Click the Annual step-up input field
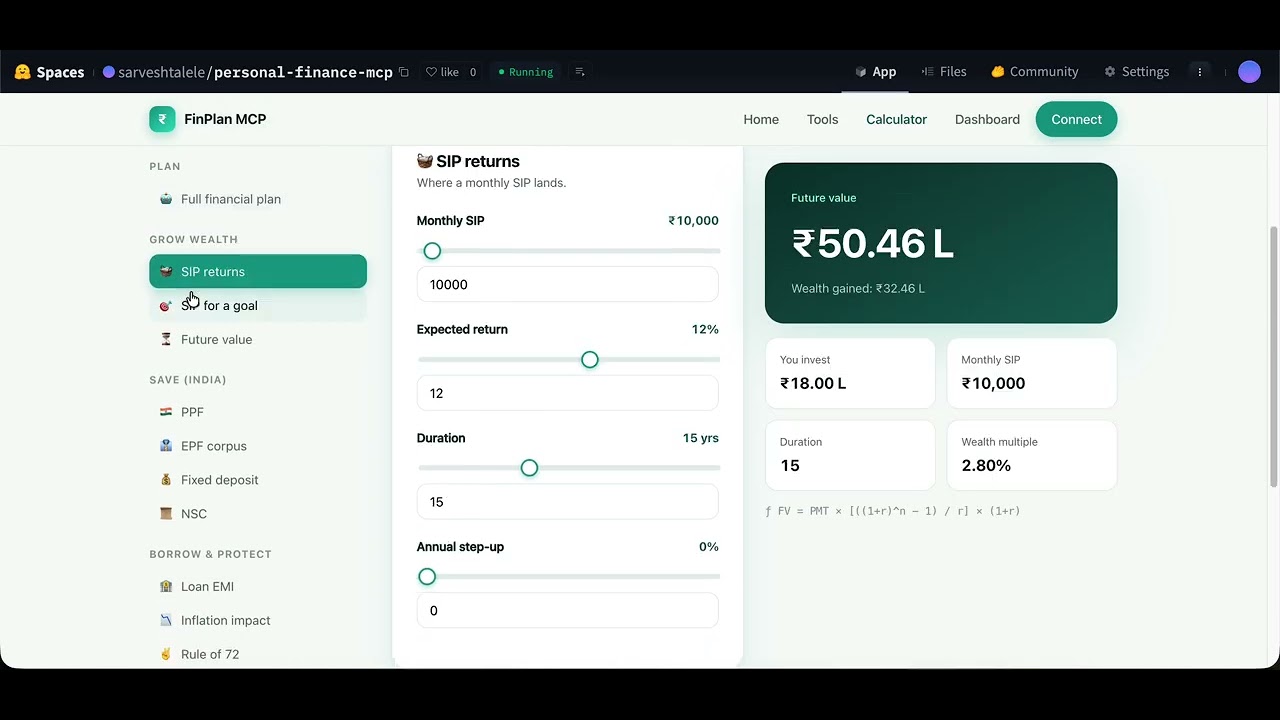1280x720 pixels. point(567,611)
